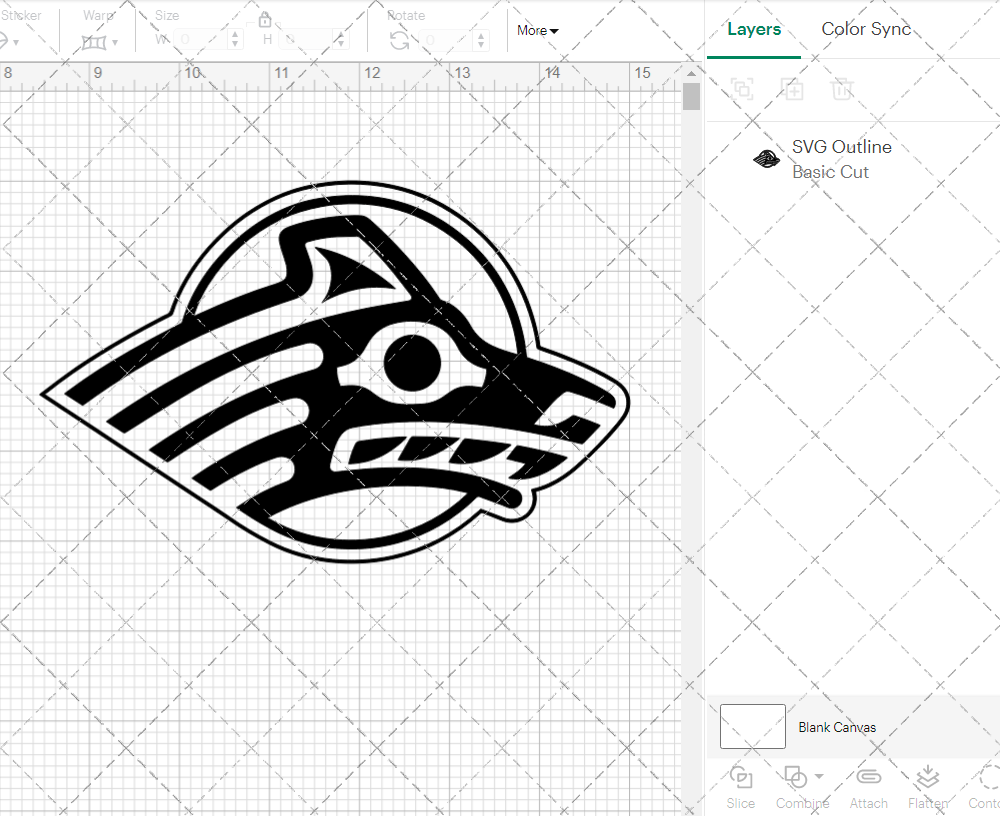Click the Blank Canvas color swatch
1000x816 pixels.
click(x=752, y=727)
